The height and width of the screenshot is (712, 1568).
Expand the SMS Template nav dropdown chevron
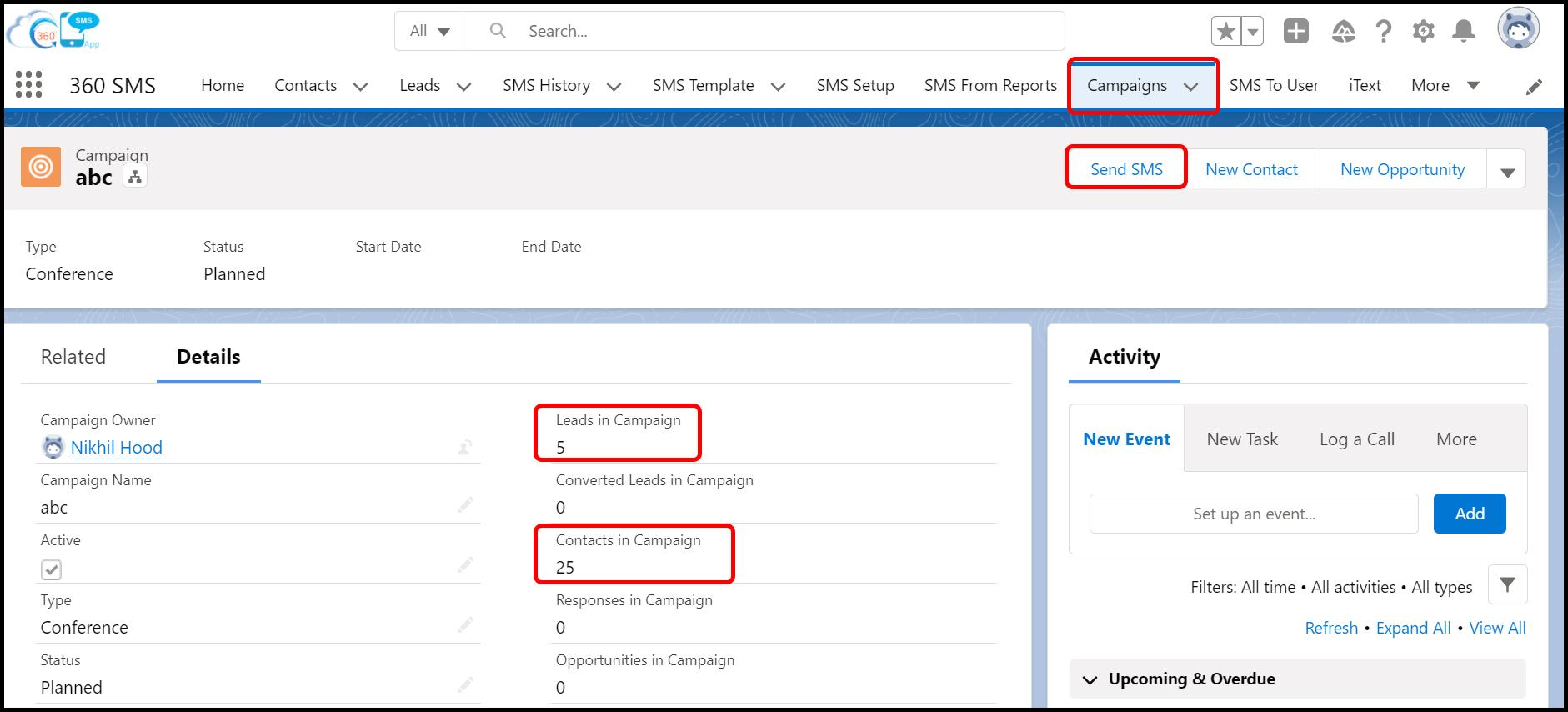point(778,87)
